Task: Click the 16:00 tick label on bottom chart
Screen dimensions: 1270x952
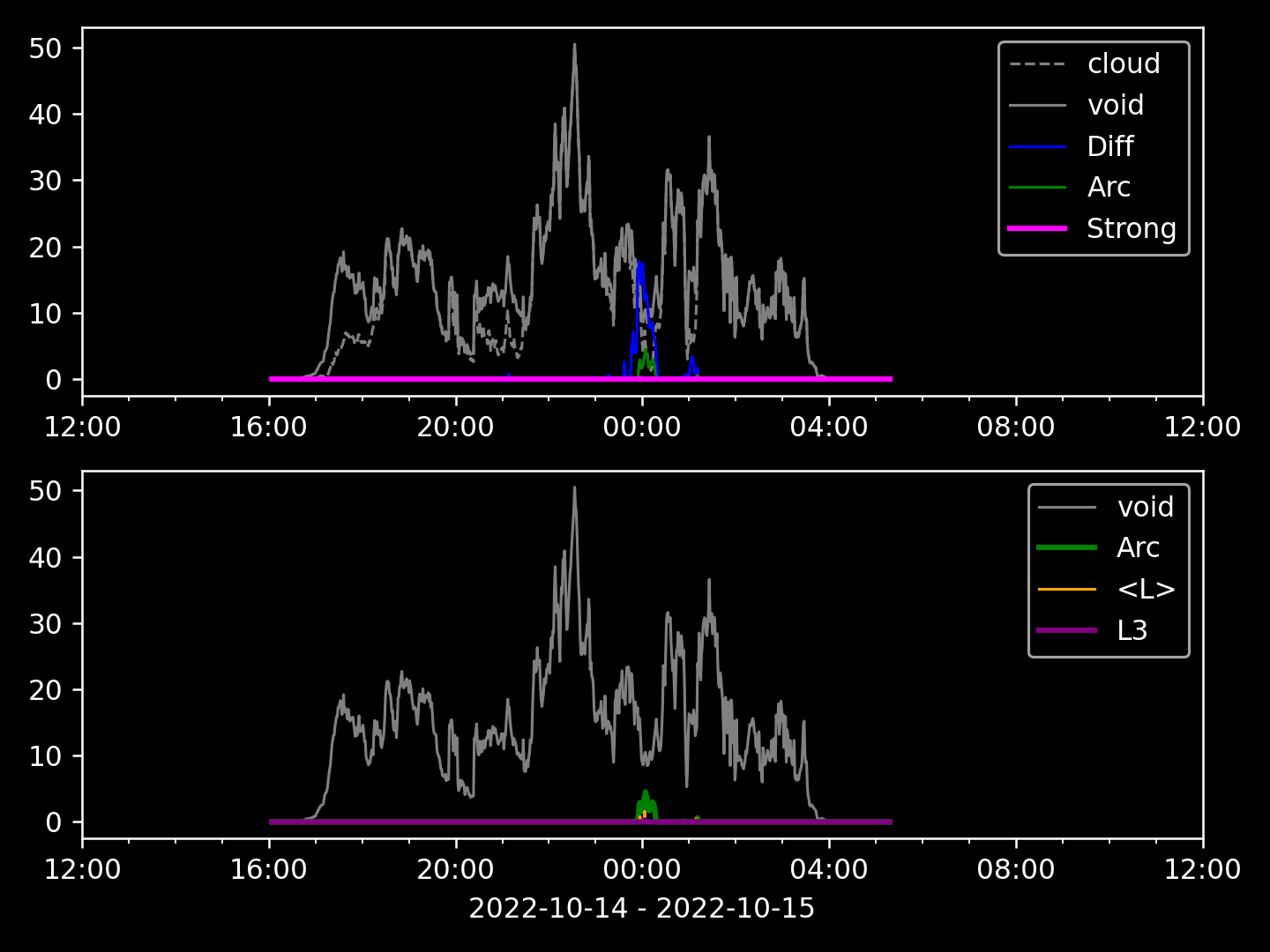Action: coord(269,870)
